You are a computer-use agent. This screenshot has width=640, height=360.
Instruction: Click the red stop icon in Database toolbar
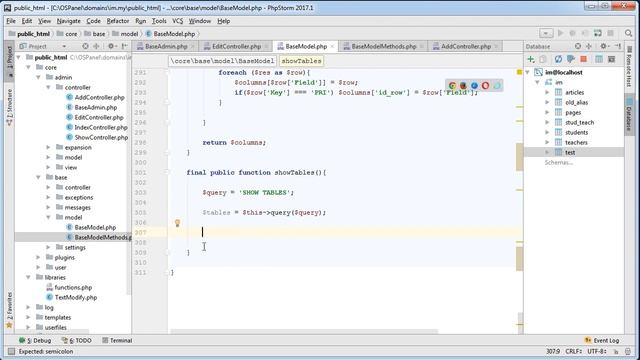tap(584, 60)
